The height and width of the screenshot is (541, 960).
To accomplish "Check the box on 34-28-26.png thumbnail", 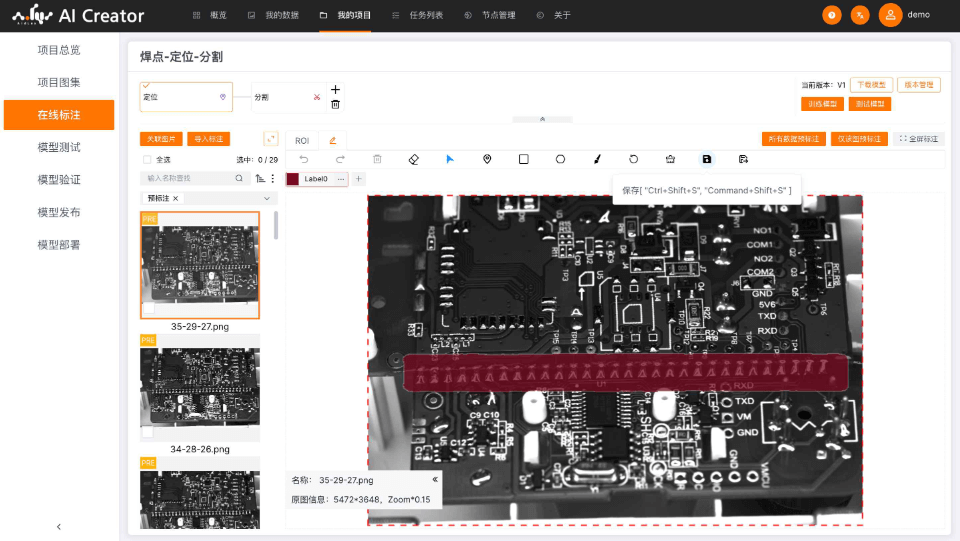I will [x=149, y=433].
